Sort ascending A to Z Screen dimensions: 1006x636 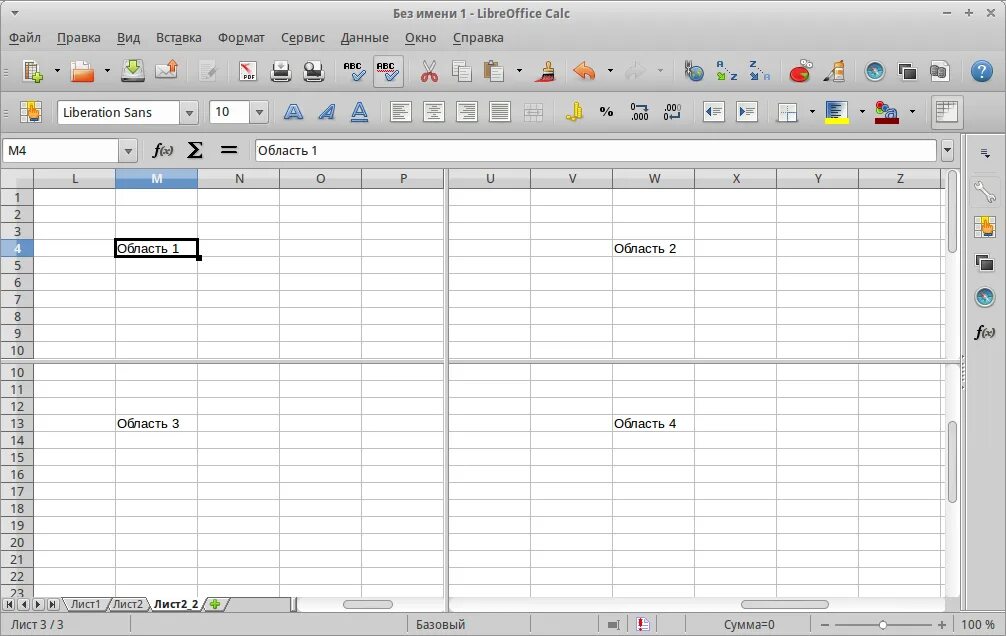click(726, 71)
